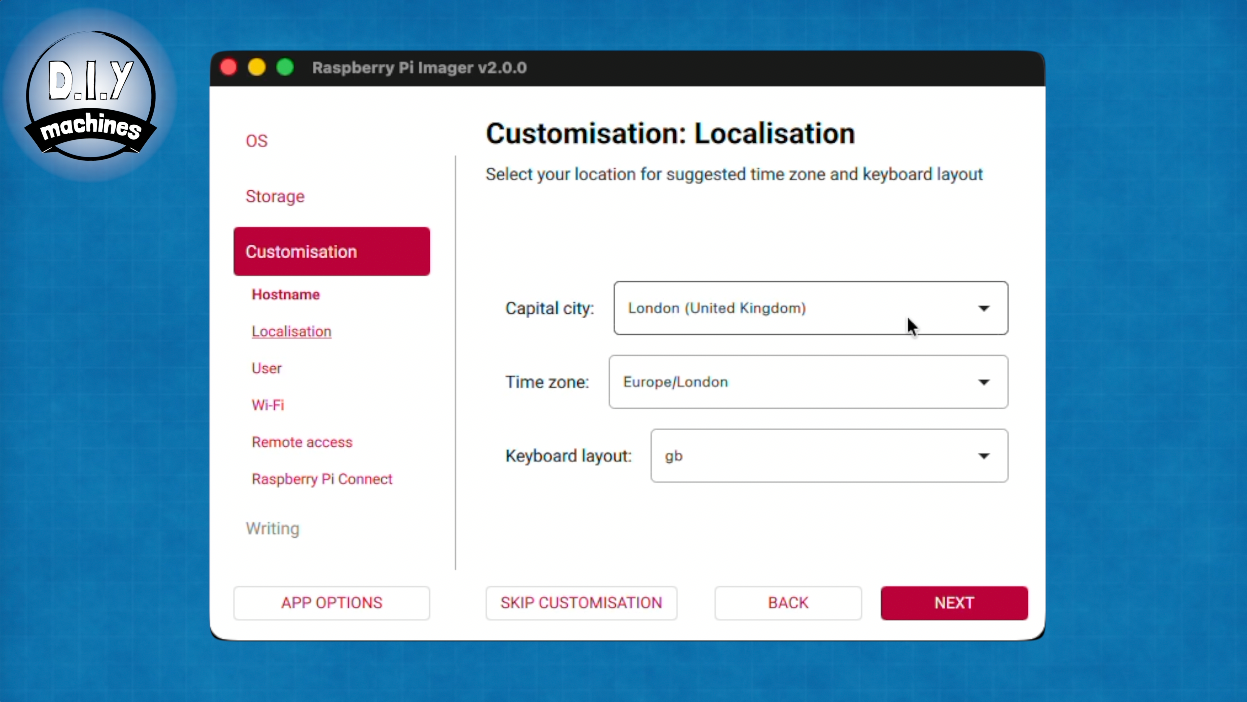Image resolution: width=1247 pixels, height=702 pixels.
Task: Go to the Remote access sub-section
Action: (302, 442)
